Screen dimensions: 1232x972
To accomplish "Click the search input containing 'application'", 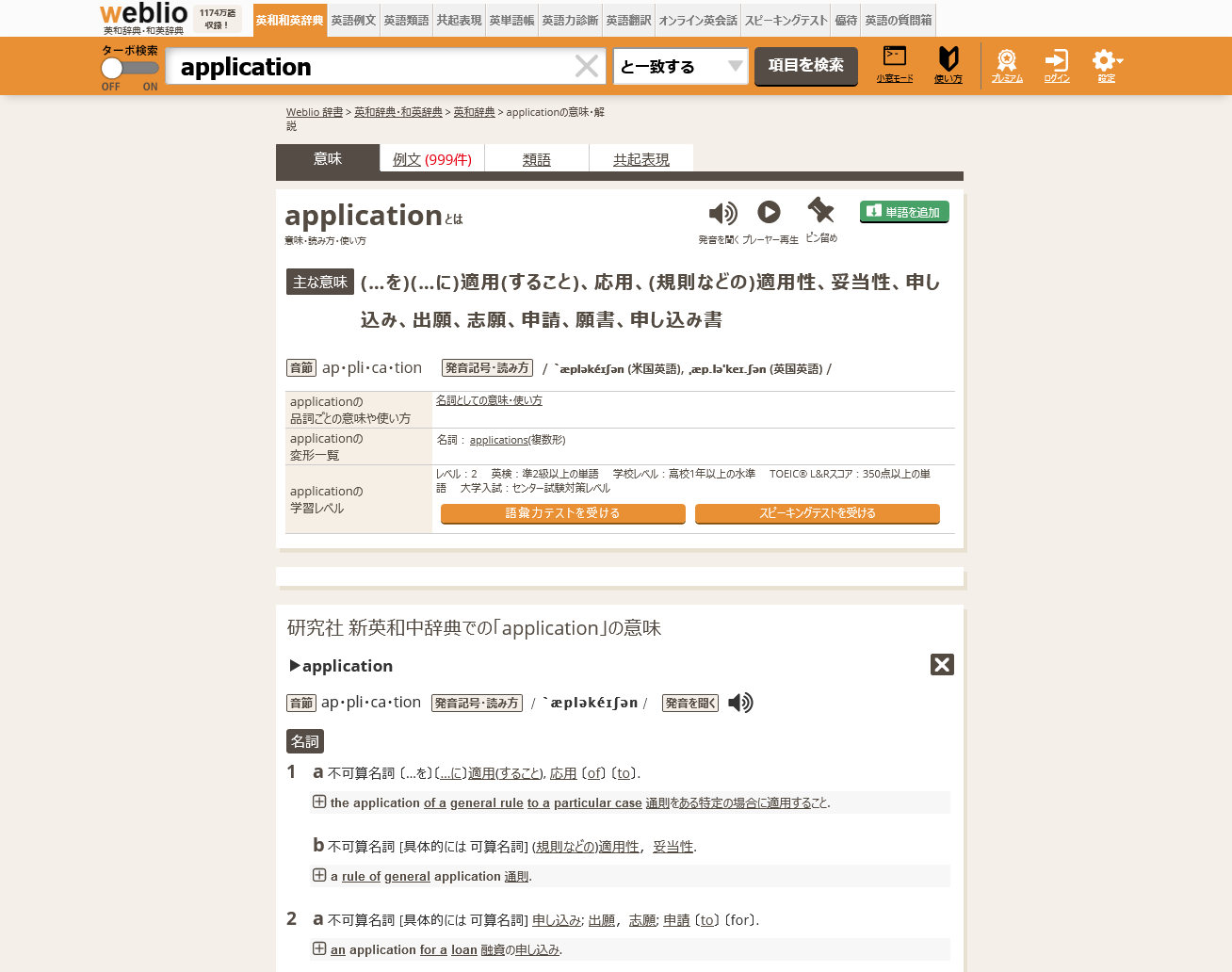I will (367, 67).
